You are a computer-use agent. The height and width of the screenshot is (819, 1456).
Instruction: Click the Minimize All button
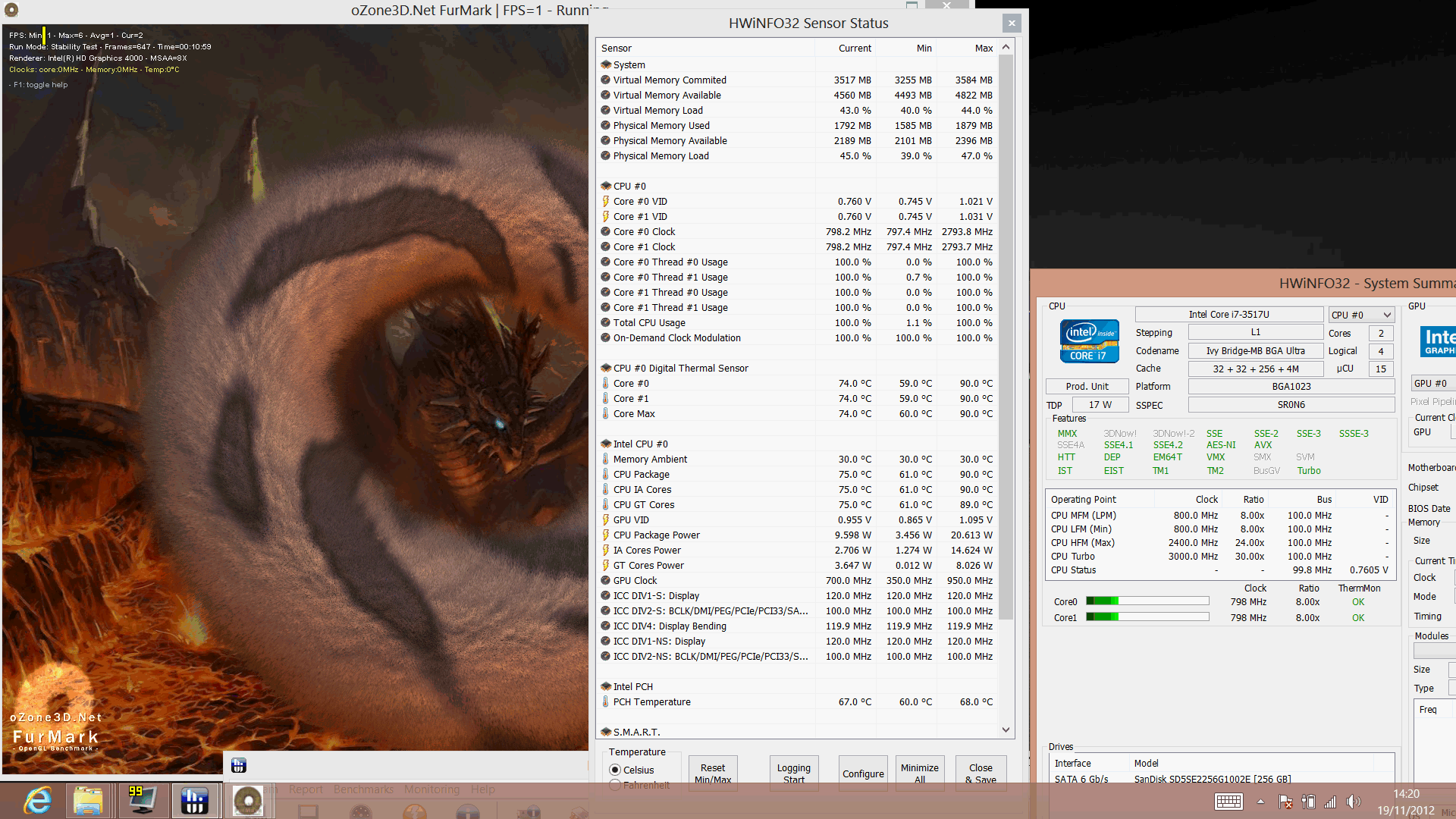[x=920, y=773]
